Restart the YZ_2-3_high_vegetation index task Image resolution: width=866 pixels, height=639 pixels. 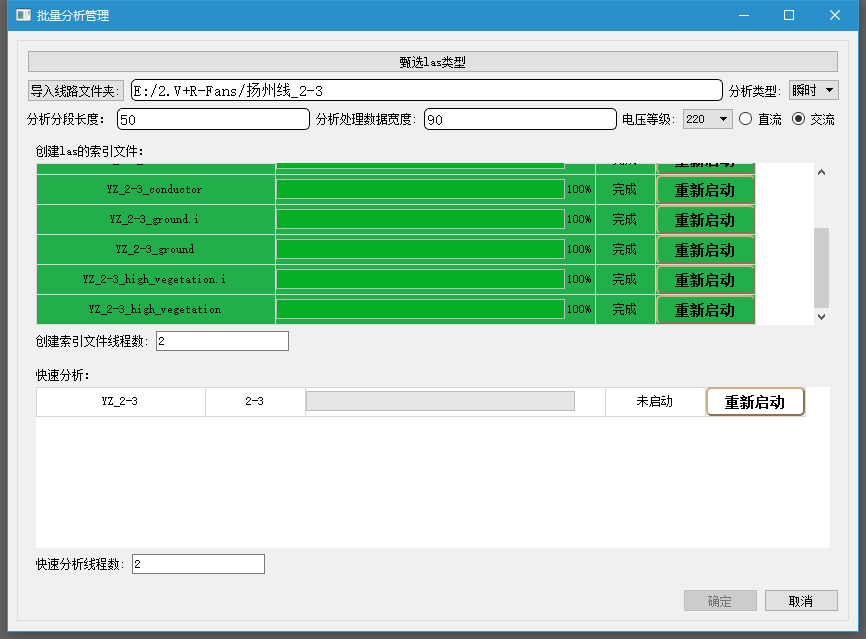tap(705, 309)
